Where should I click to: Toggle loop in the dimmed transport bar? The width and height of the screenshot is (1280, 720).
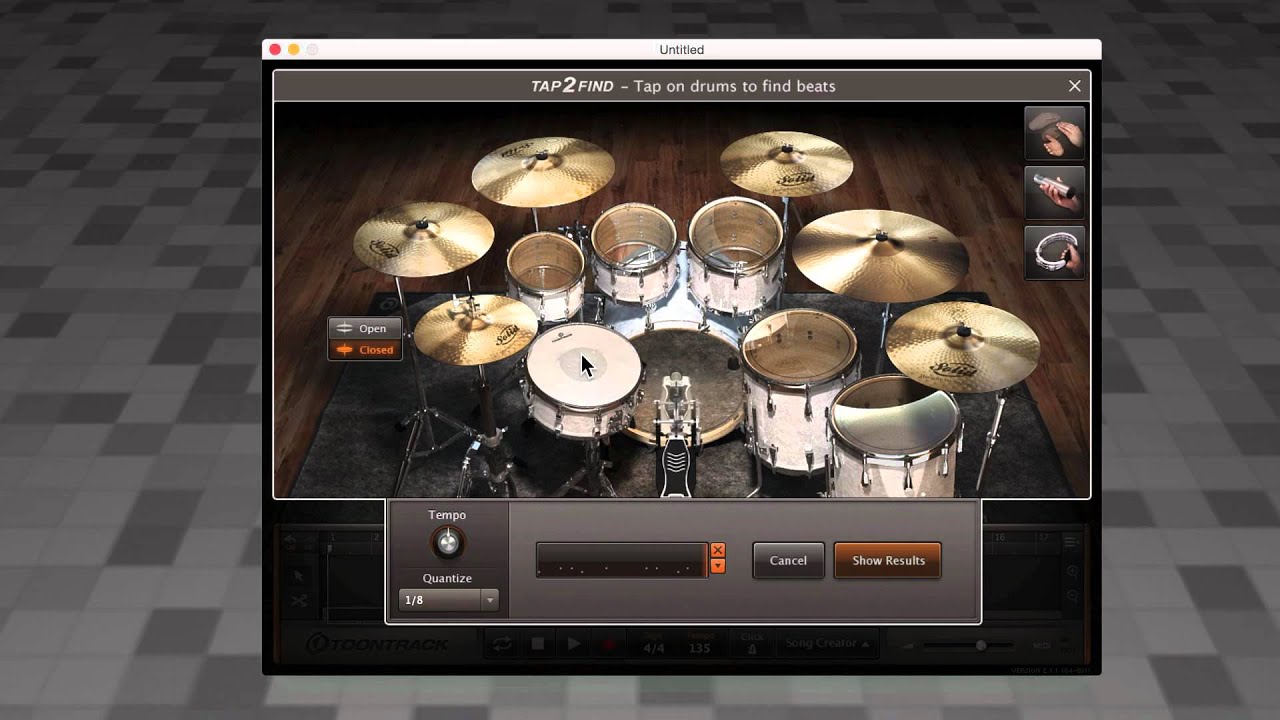[x=501, y=644]
